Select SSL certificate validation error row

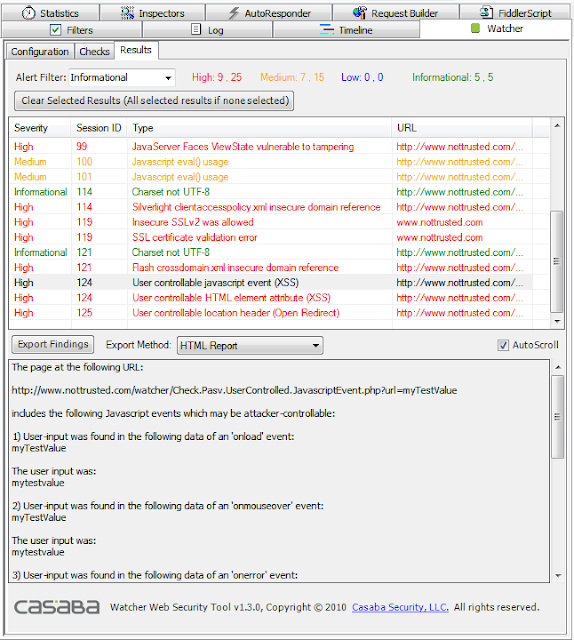pos(271,237)
